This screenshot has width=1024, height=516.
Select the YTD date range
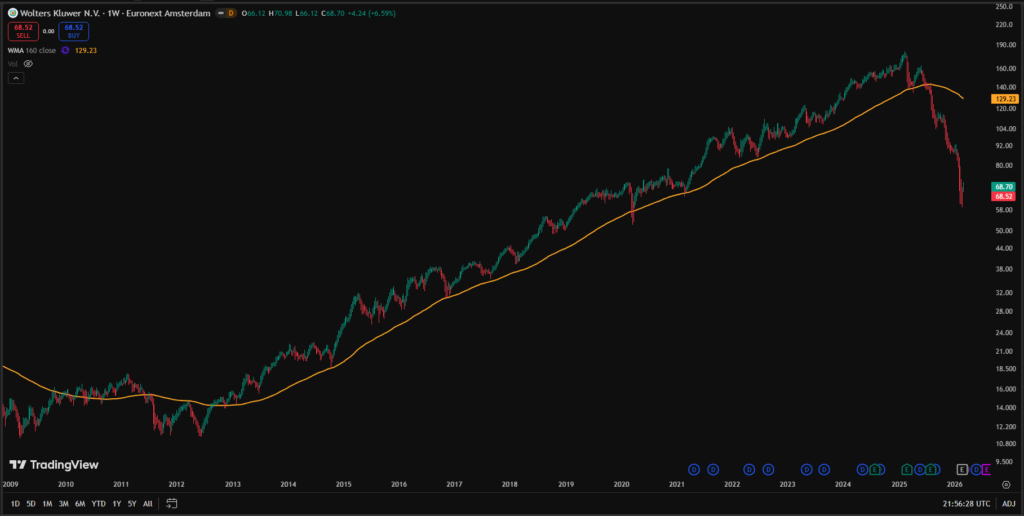tap(98, 503)
